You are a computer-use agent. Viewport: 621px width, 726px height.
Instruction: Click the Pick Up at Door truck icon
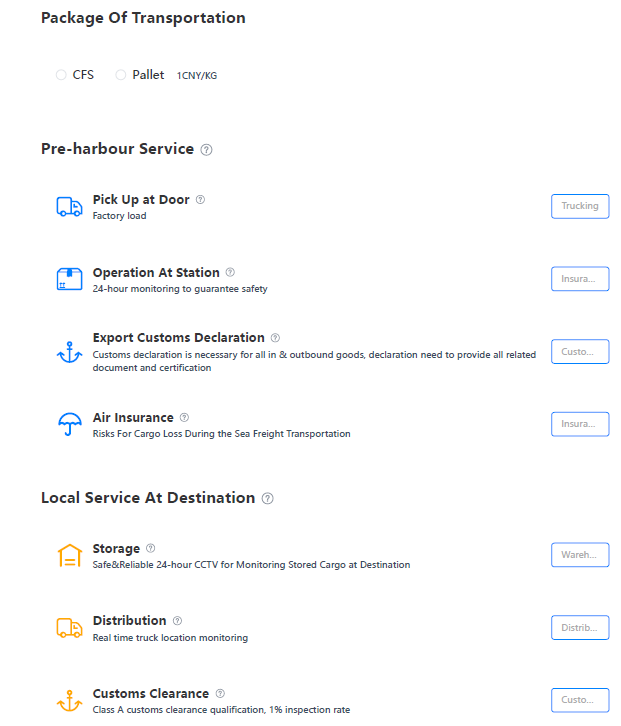[69, 207]
